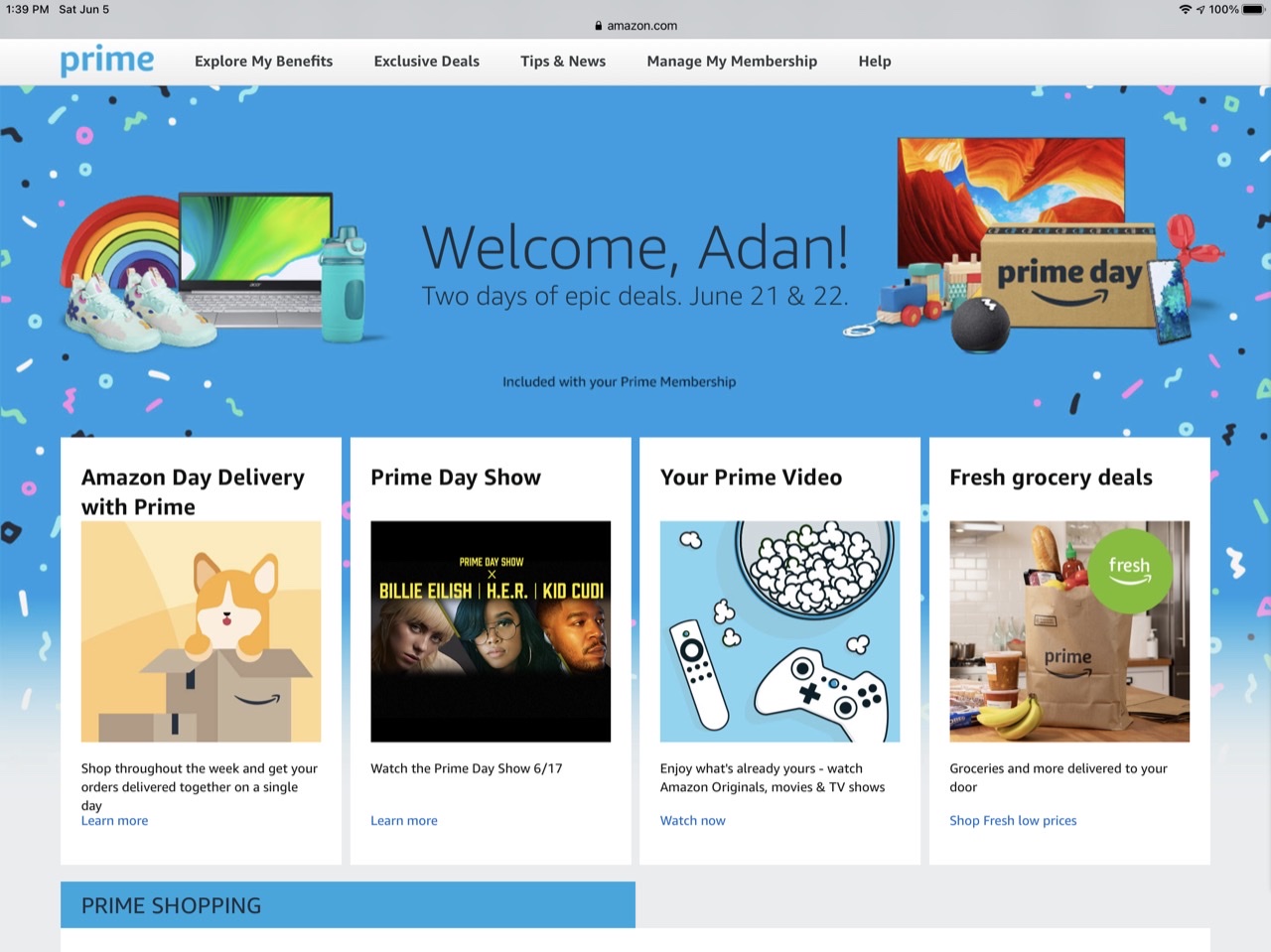The width and height of the screenshot is (1271, 952).
Task: Open the Billie Eilish Prime Day Show thumbnail
Action: (491, 631)
